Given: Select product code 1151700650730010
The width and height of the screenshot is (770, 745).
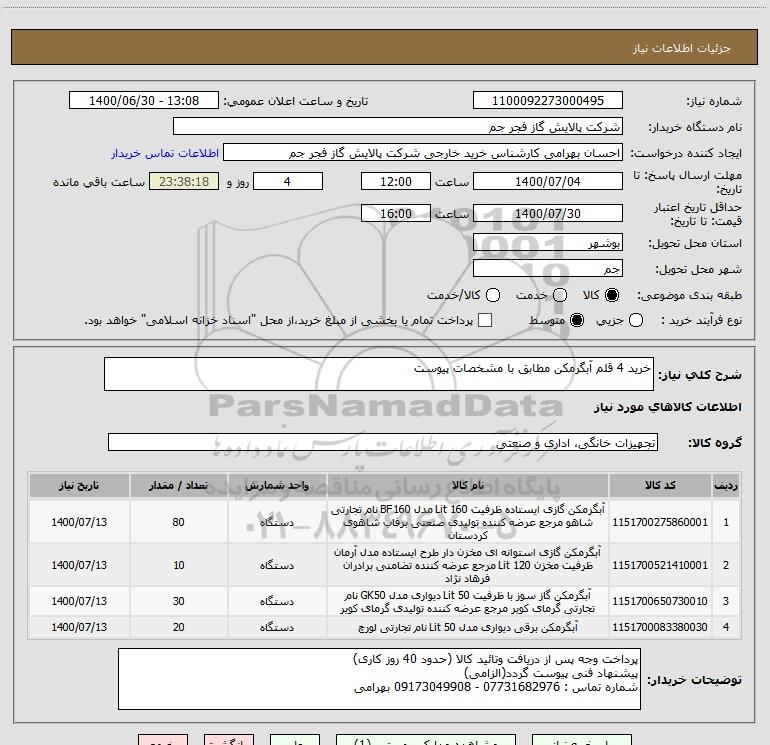Looking at the screenshot, I should click(660, 601).
